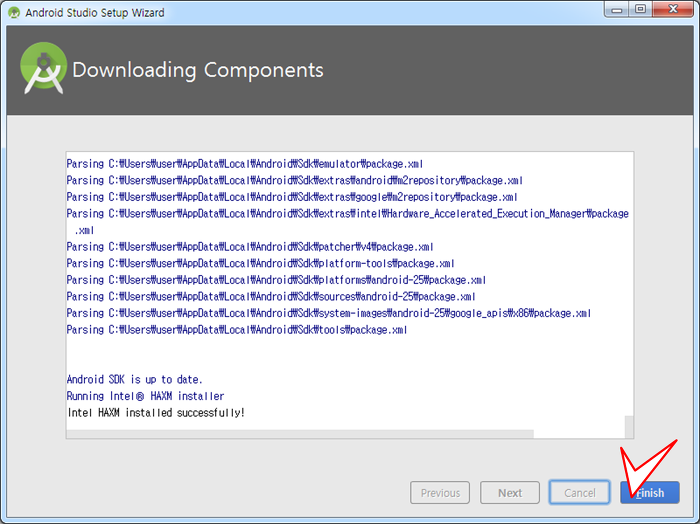
Task: Click the extras google m2repository parsing line
Action: pos(292,197)
